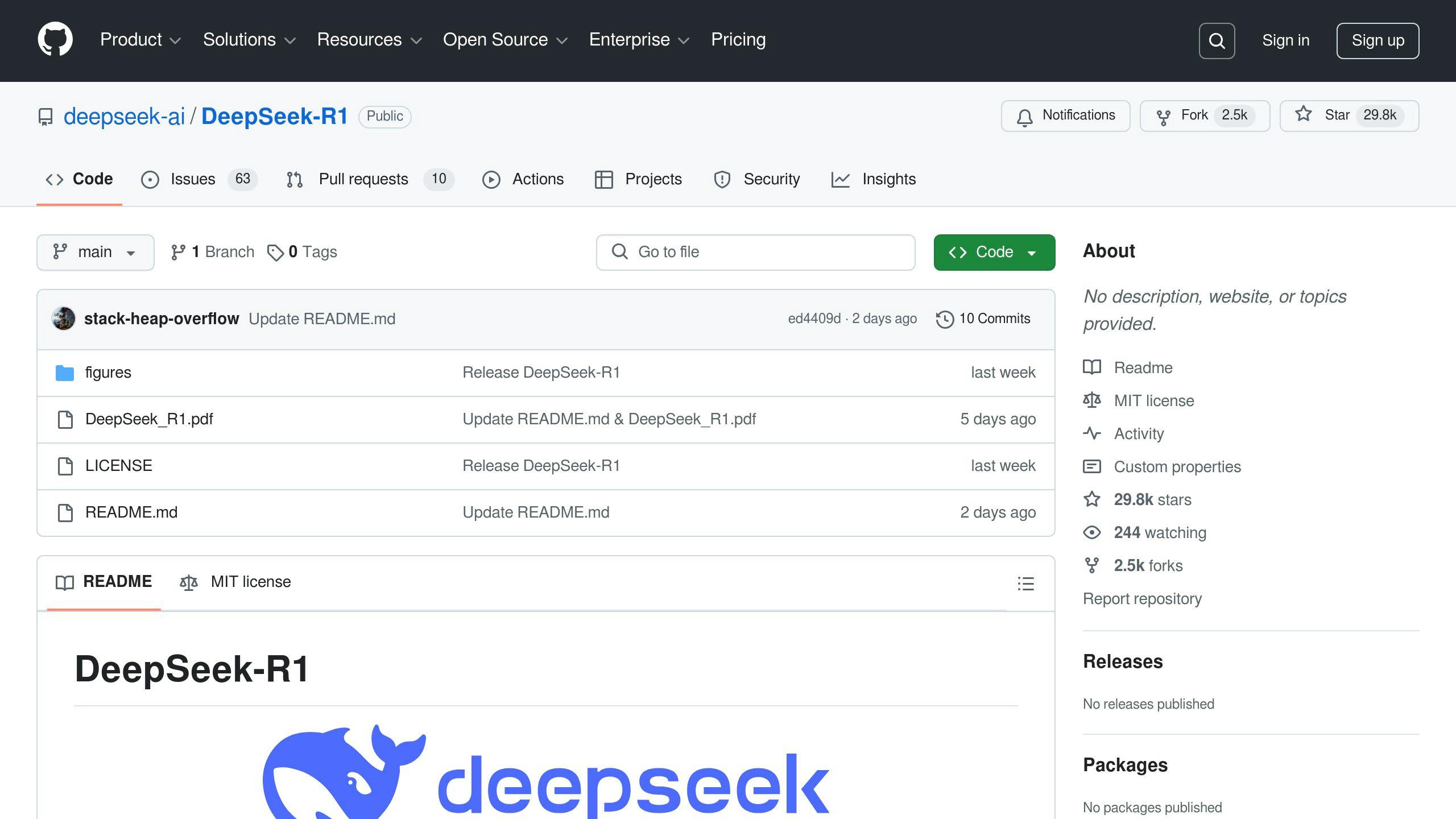Click the stack-heap-overflow avatar image
1456x819 pixels.
[x=63, y=318]
